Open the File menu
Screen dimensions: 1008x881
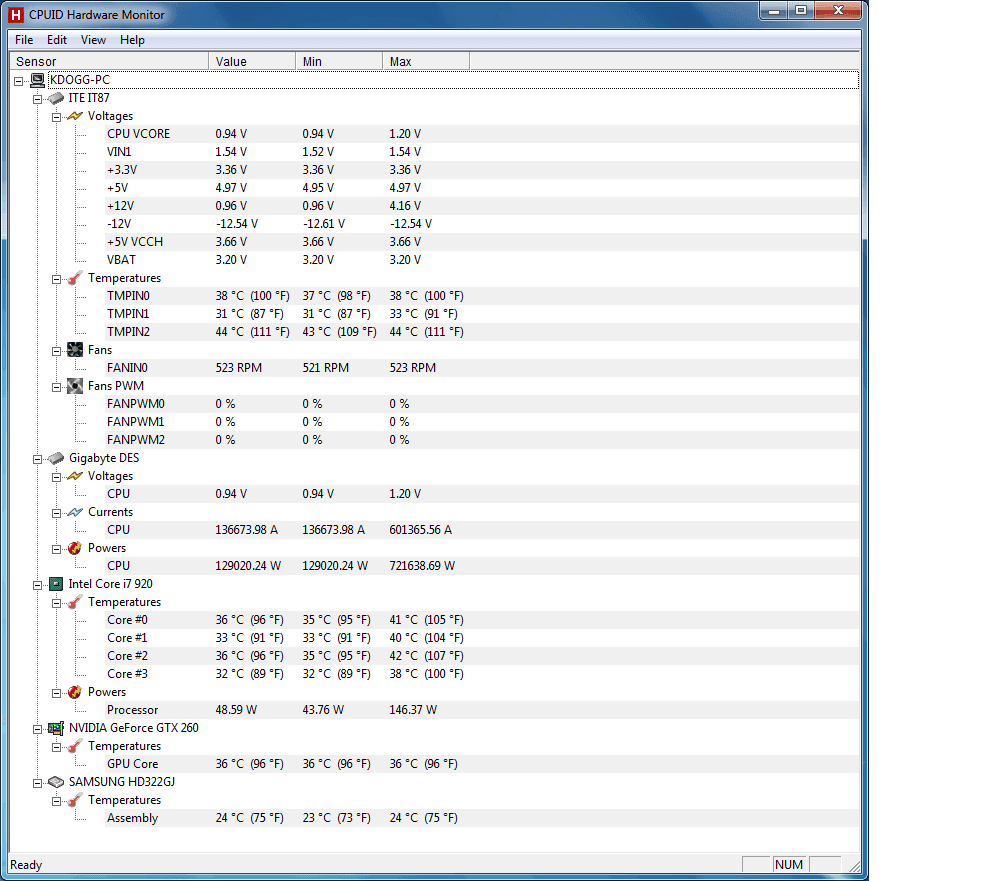(24, 40)
